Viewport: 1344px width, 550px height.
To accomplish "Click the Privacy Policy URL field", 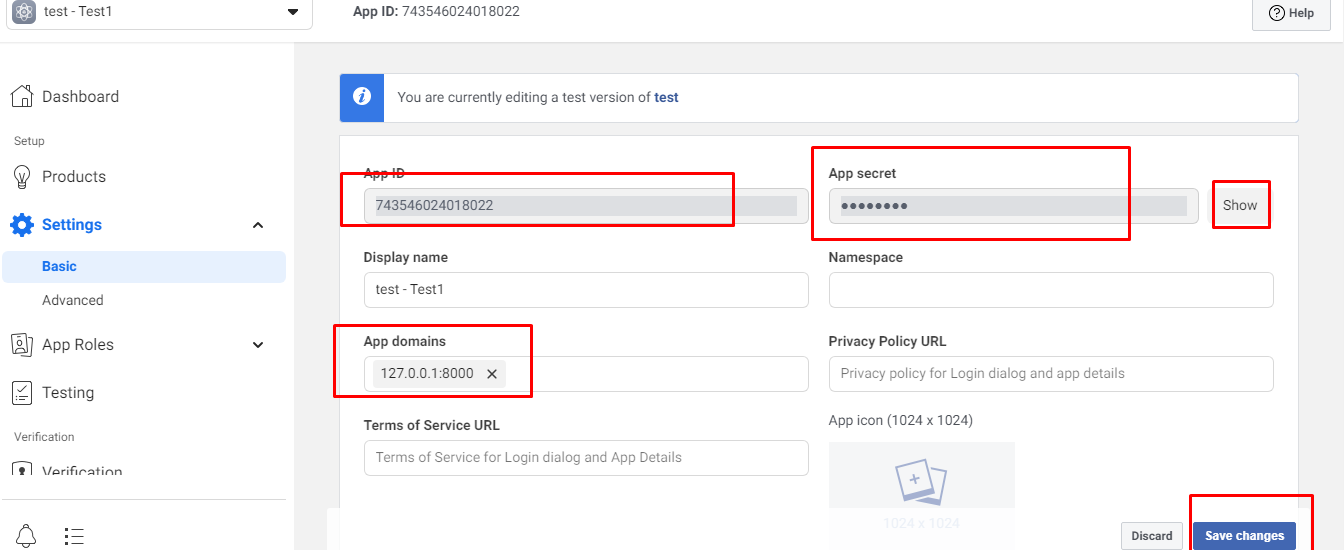I will (1050, 374).
